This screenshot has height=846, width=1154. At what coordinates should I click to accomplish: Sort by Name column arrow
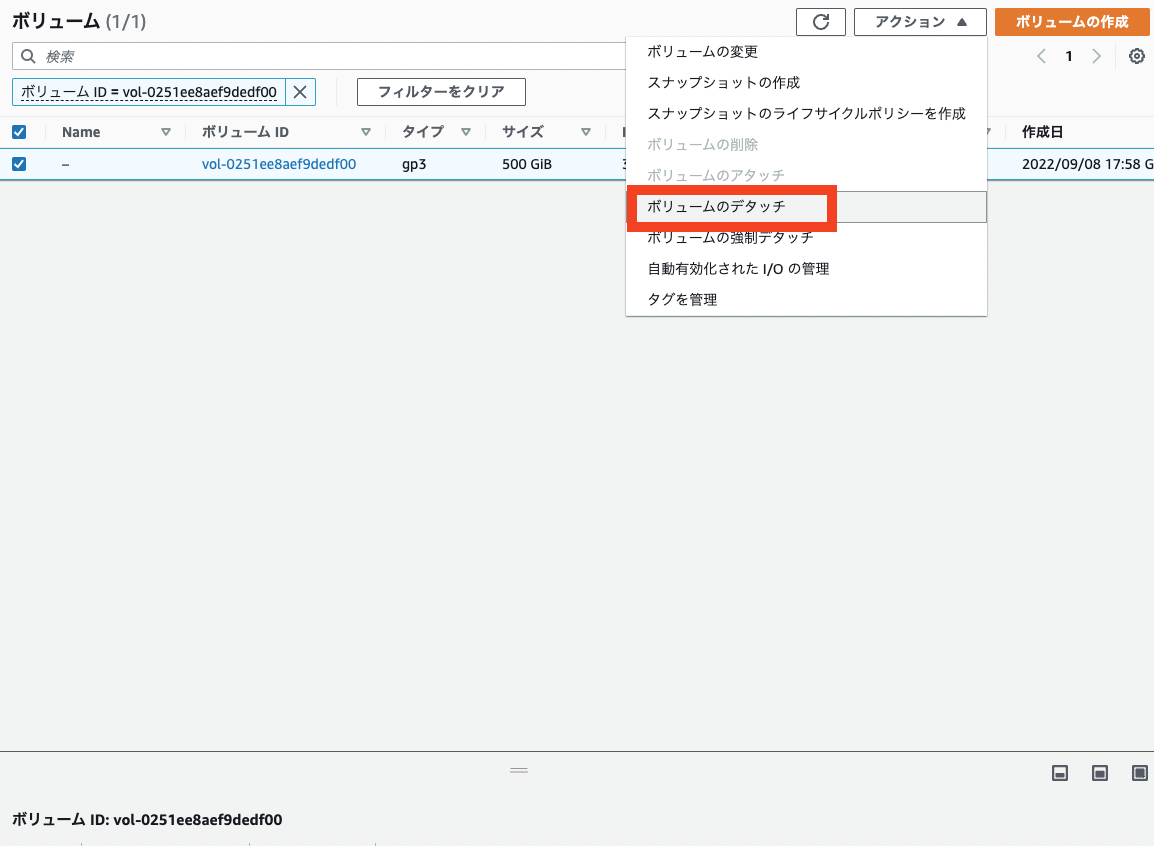(166, 132)
